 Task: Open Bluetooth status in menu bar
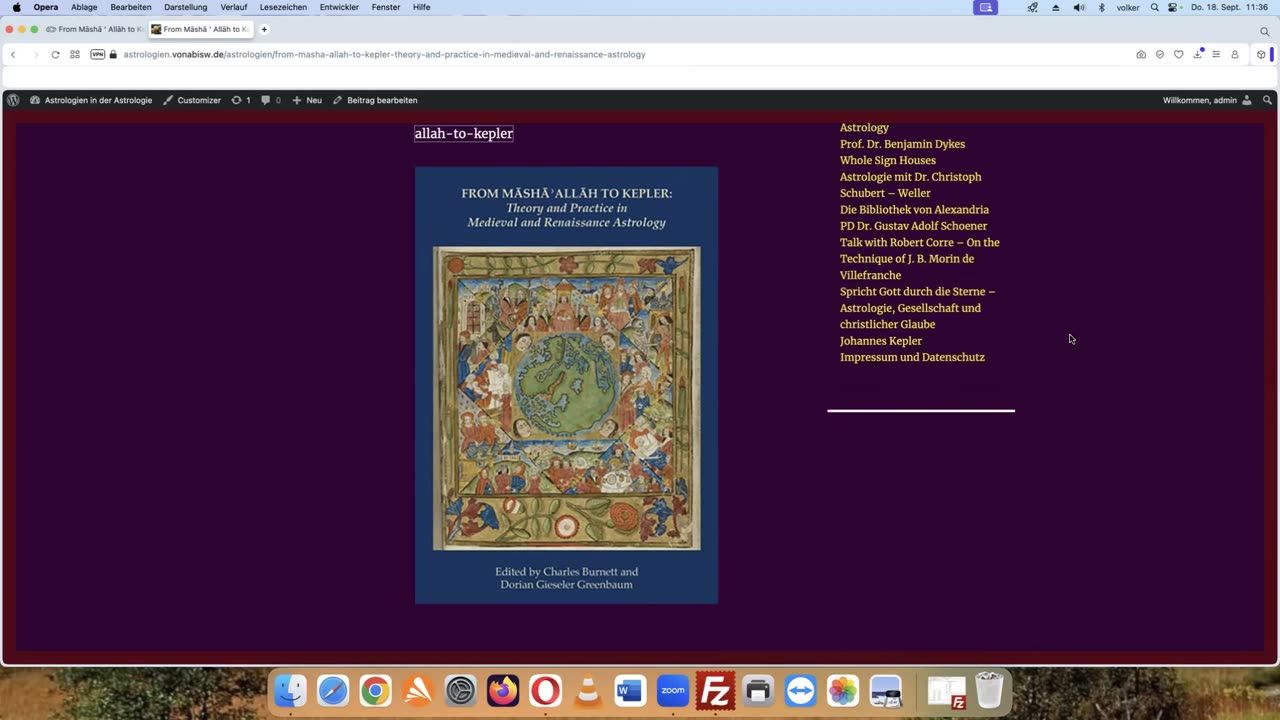pyautogui.click(x=1102, y=7)
